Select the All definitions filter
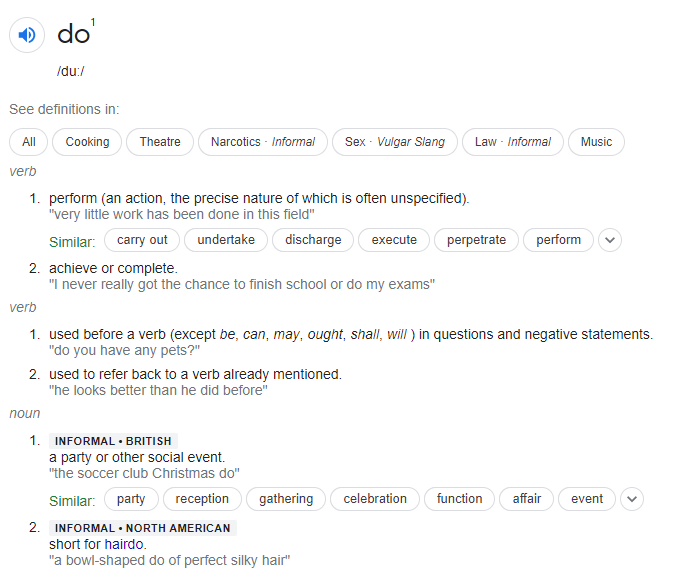 pyautogui.click(x=29, y=142)
